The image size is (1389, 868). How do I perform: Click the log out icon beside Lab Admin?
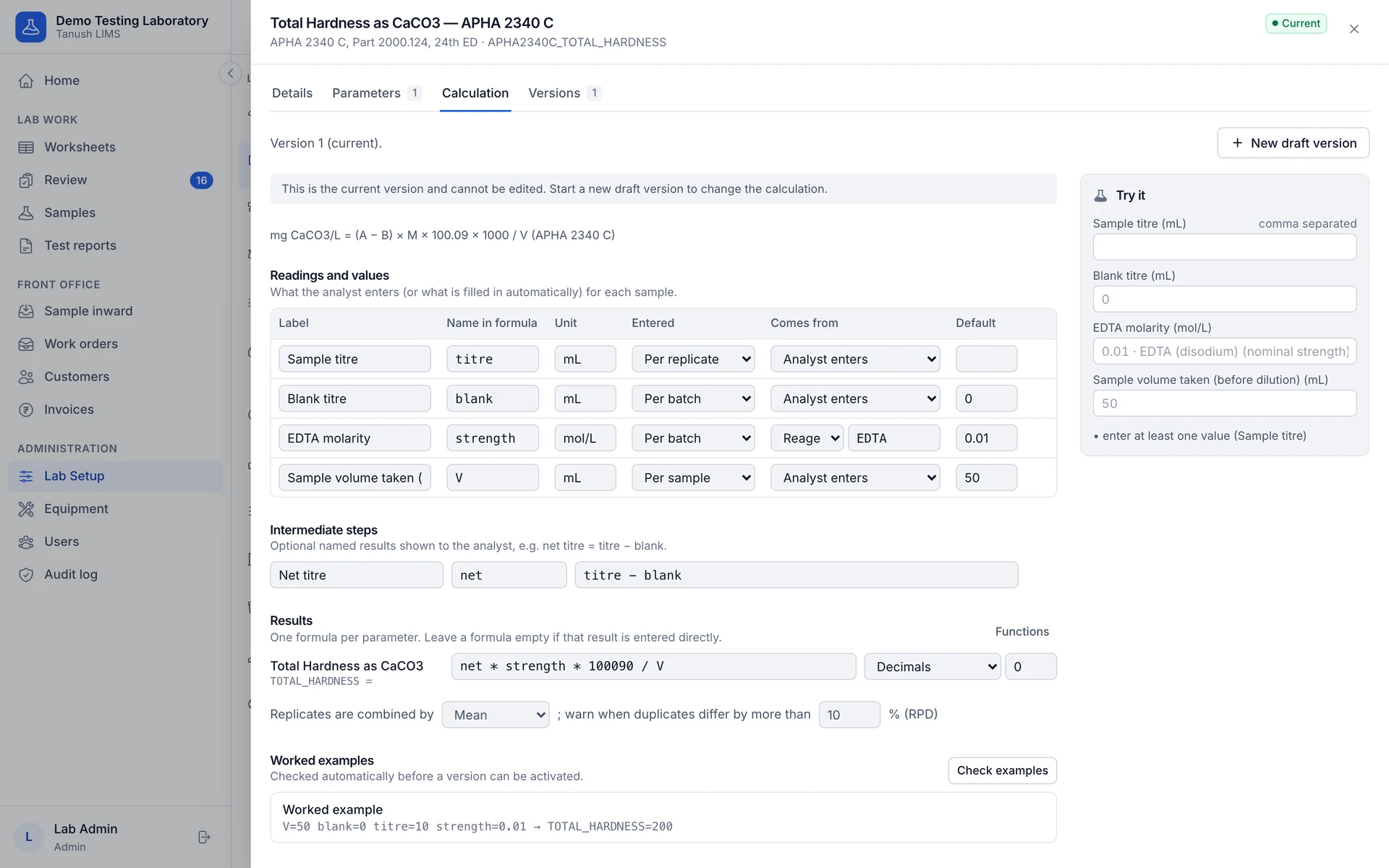204,837
